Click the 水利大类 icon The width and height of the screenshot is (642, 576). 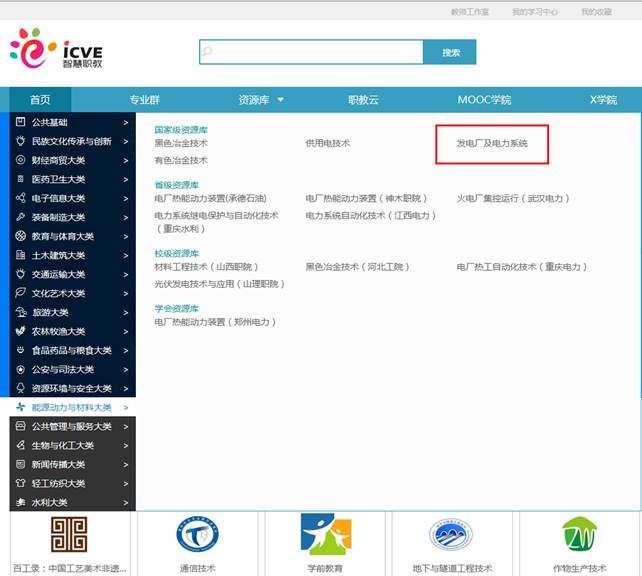(20, 502)
